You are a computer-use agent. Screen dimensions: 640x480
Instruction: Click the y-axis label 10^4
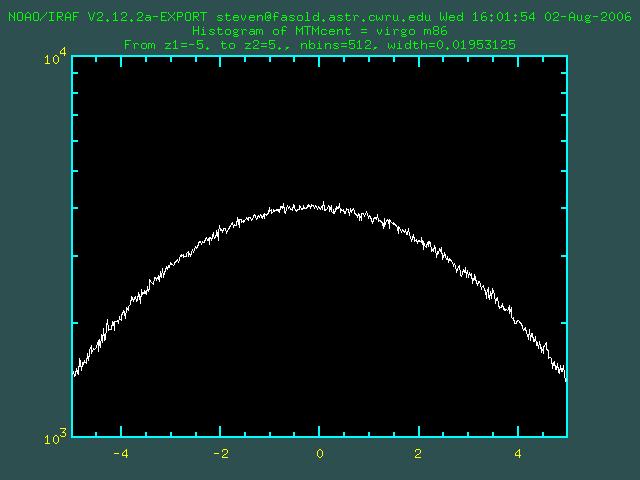[55, 57]
